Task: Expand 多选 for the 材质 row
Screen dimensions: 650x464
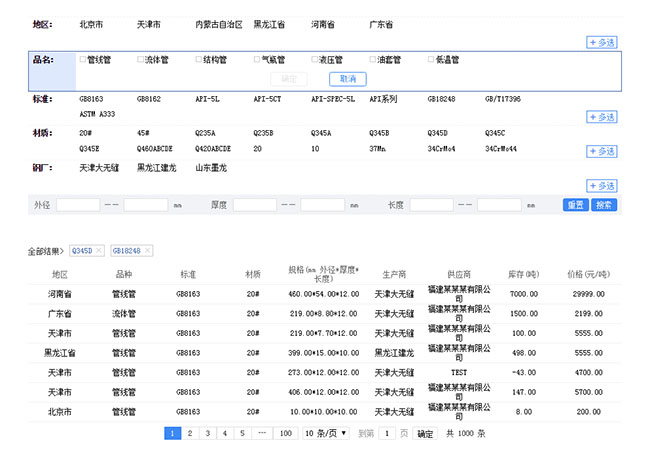Action: tap(601, 151)
